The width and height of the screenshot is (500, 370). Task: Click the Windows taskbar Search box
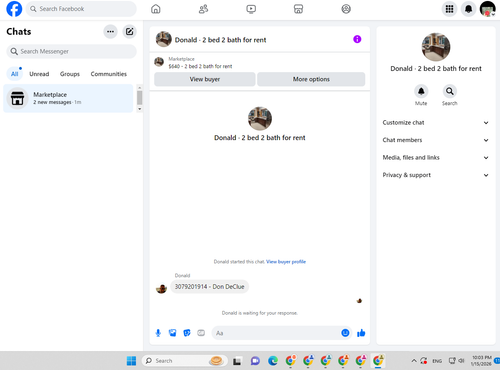tap(185, 361)
